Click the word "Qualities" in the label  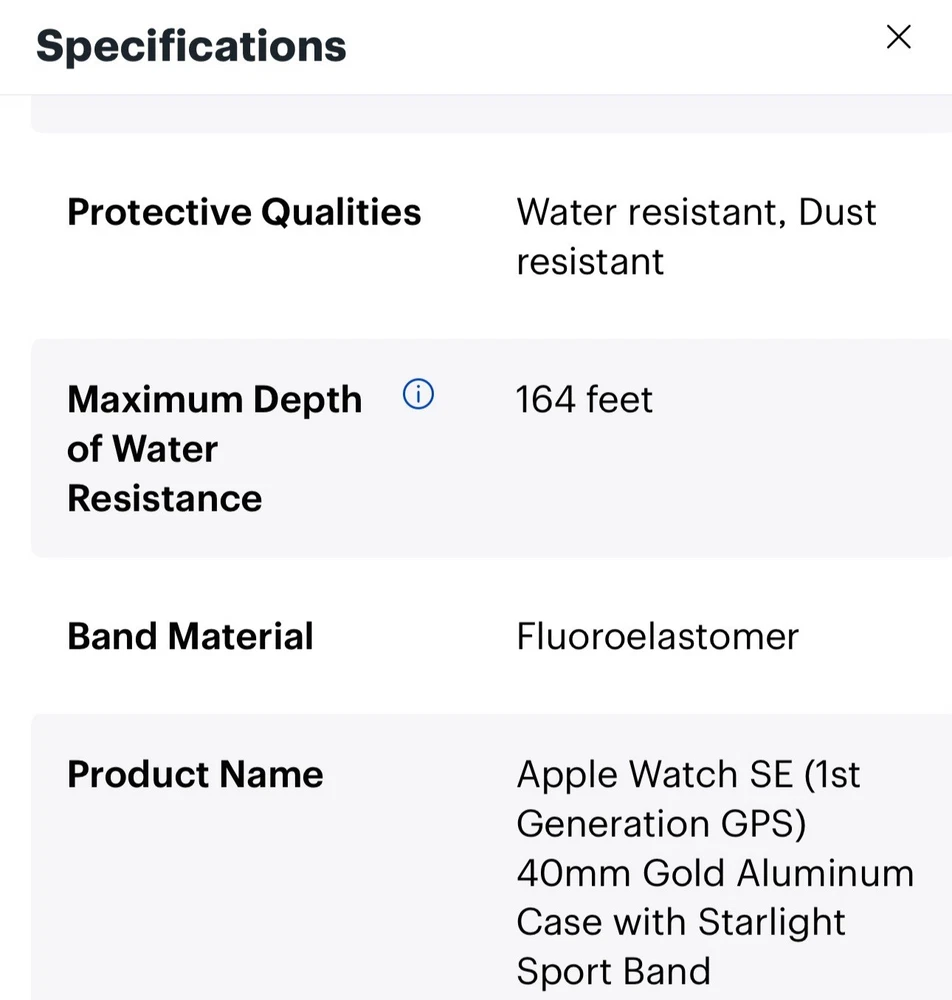point(341,212)
